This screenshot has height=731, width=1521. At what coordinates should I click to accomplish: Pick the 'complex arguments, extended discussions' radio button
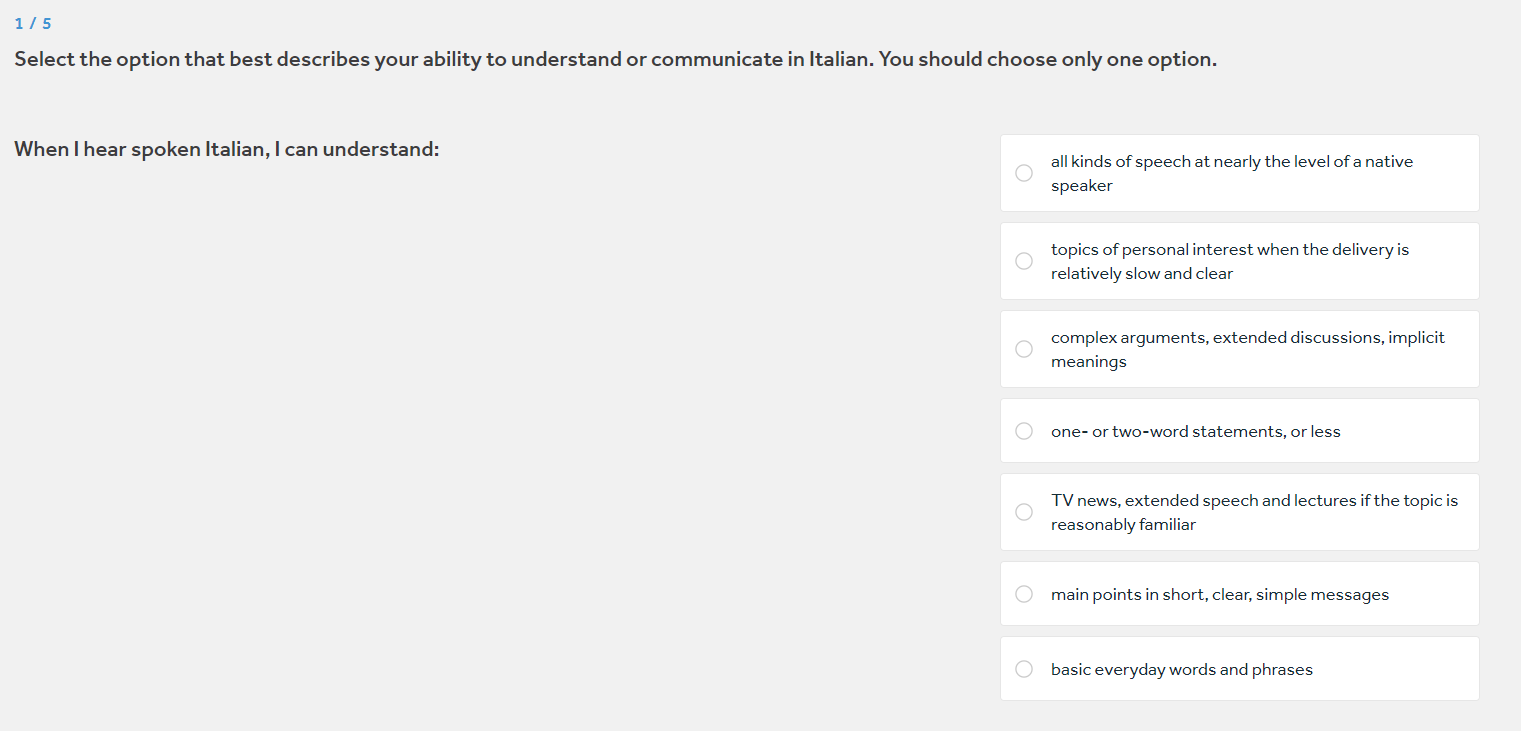(x=1024, y=349)
